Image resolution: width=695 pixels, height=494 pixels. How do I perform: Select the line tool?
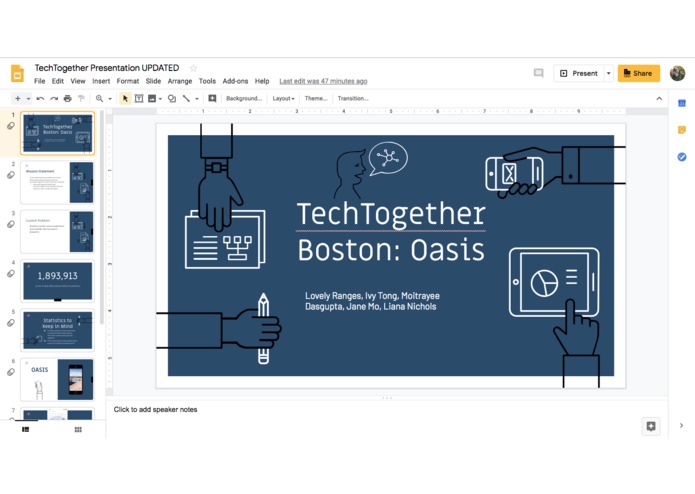pos(187,98)
